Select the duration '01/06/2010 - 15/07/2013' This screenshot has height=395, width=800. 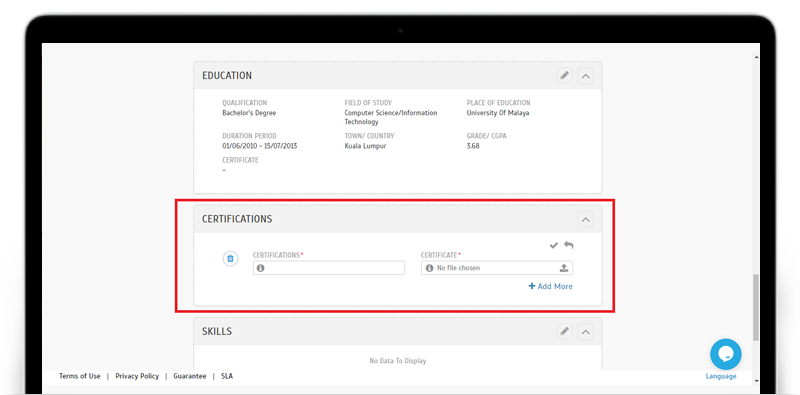260,146
